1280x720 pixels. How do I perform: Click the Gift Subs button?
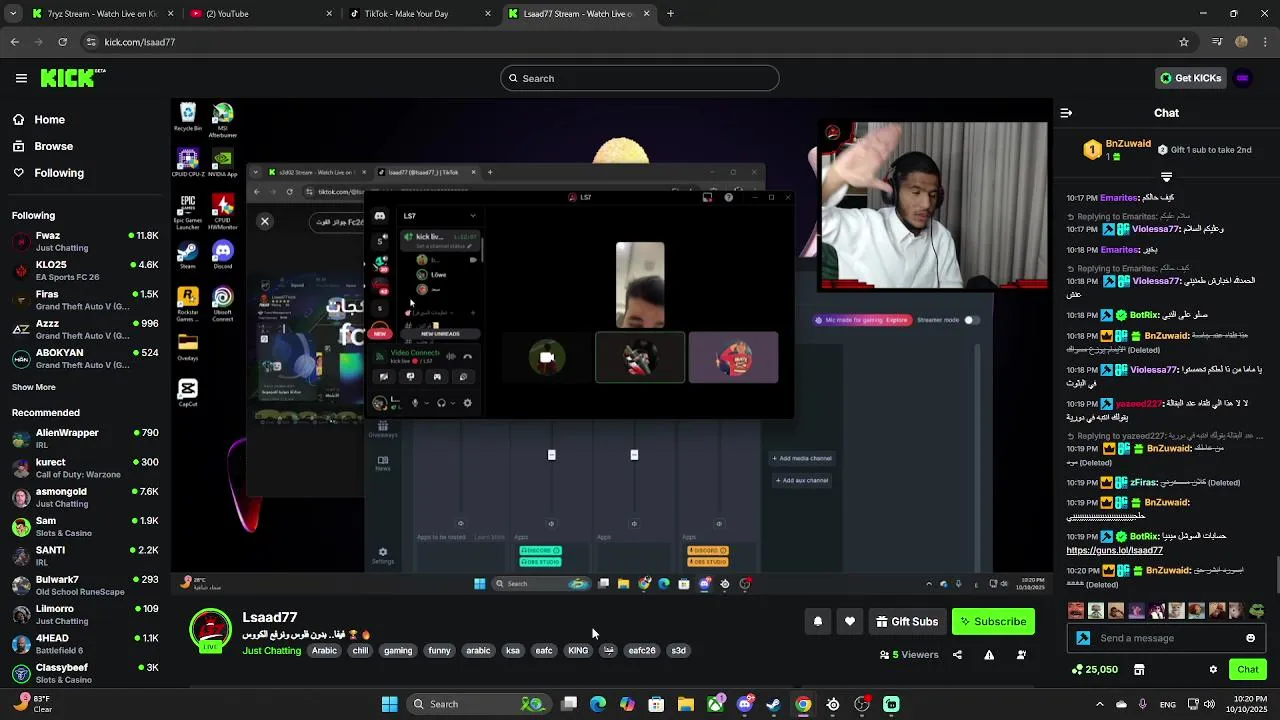pyautogui.click(x=907, y=622)
